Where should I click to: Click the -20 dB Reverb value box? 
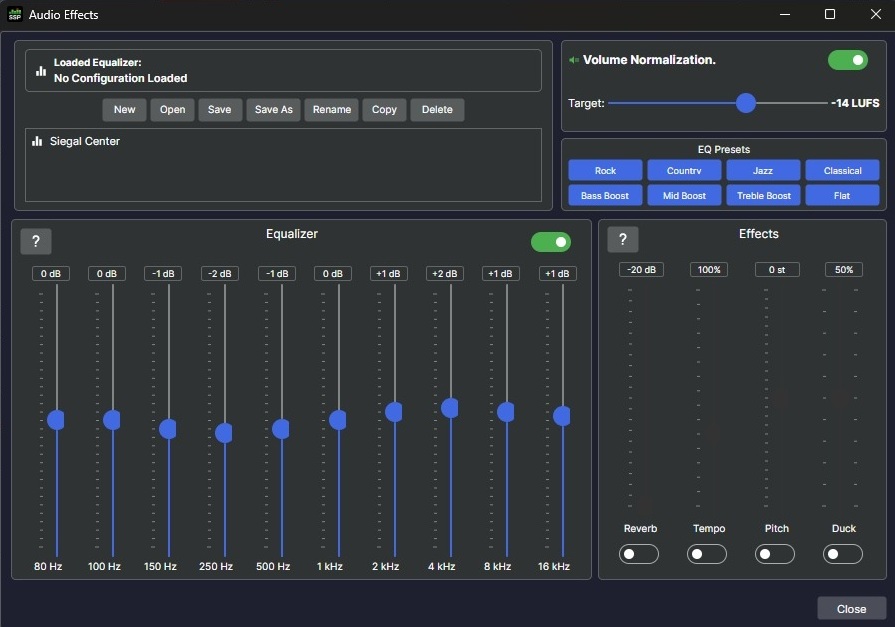click(641, 270)
